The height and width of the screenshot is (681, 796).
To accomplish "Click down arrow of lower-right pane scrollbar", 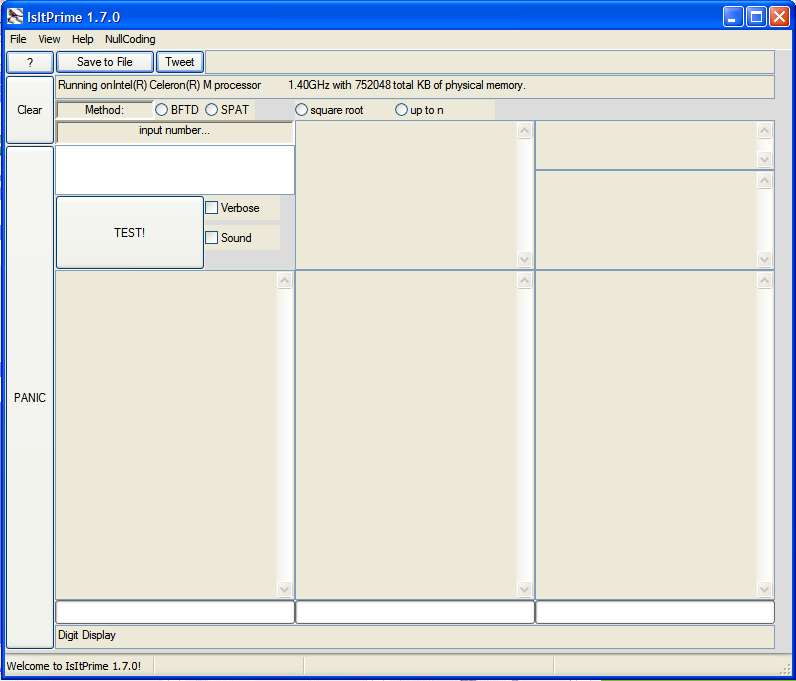I will coord(765,589).
